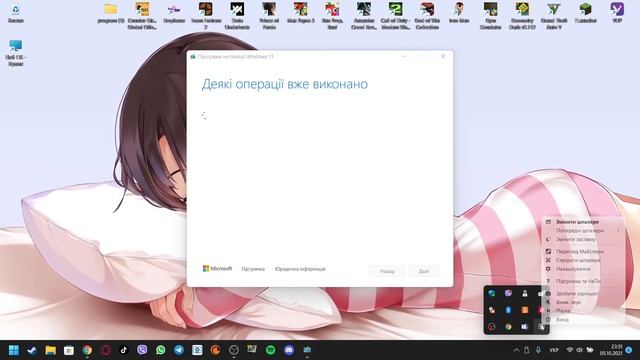640x360 pixels.
Task: Open Discord from the taskbar
Action: 289,350
